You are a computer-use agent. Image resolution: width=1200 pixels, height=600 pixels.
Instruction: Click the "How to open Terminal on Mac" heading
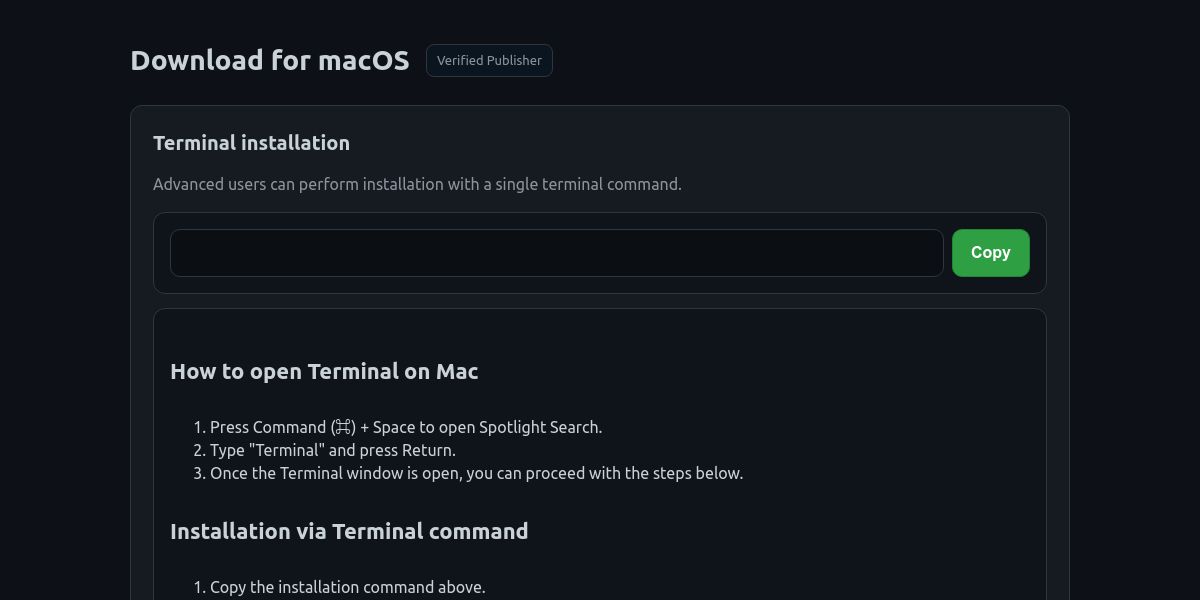pyautogui.click(x=324, y=371)
